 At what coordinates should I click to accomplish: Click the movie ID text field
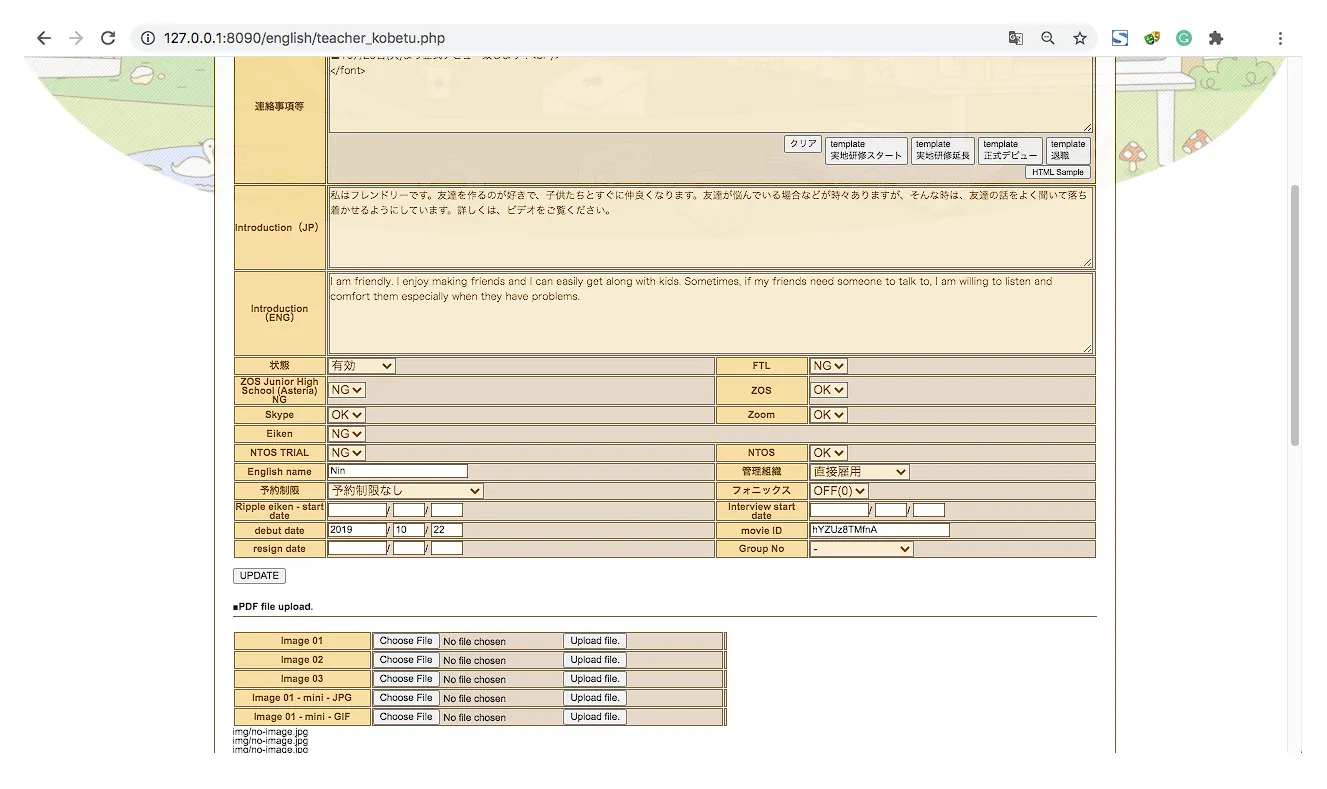coord(879,530)
